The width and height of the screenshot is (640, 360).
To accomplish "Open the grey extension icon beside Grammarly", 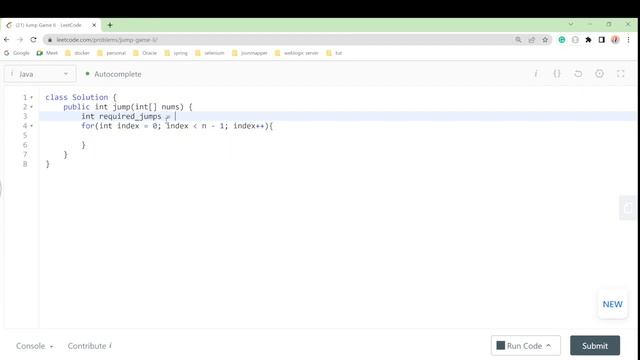I will (x=575, y=40).
